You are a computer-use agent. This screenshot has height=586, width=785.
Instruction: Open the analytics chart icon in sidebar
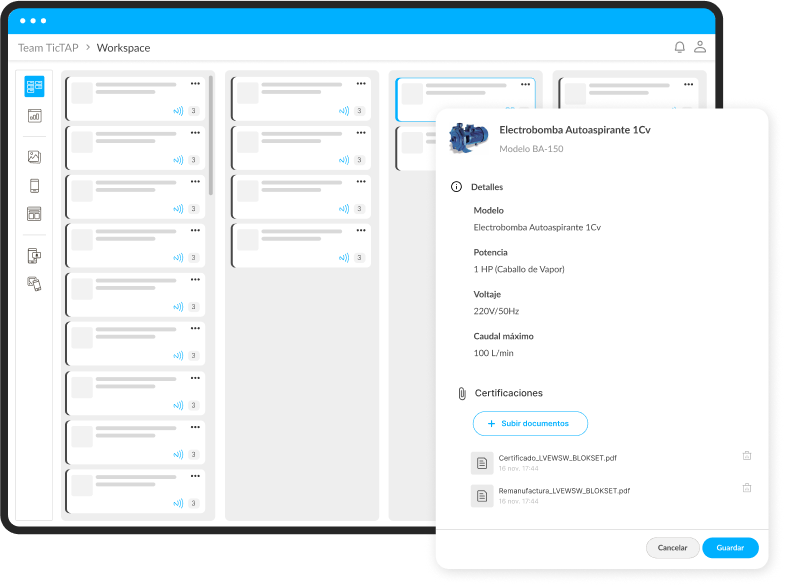pos(34,116)
